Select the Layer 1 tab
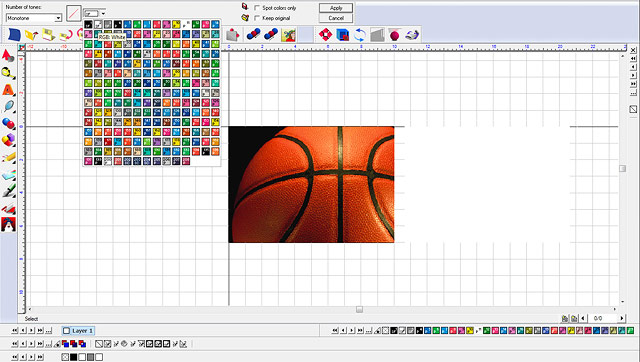This screenshot has height=362, width=640. click(x=78, y=331)
